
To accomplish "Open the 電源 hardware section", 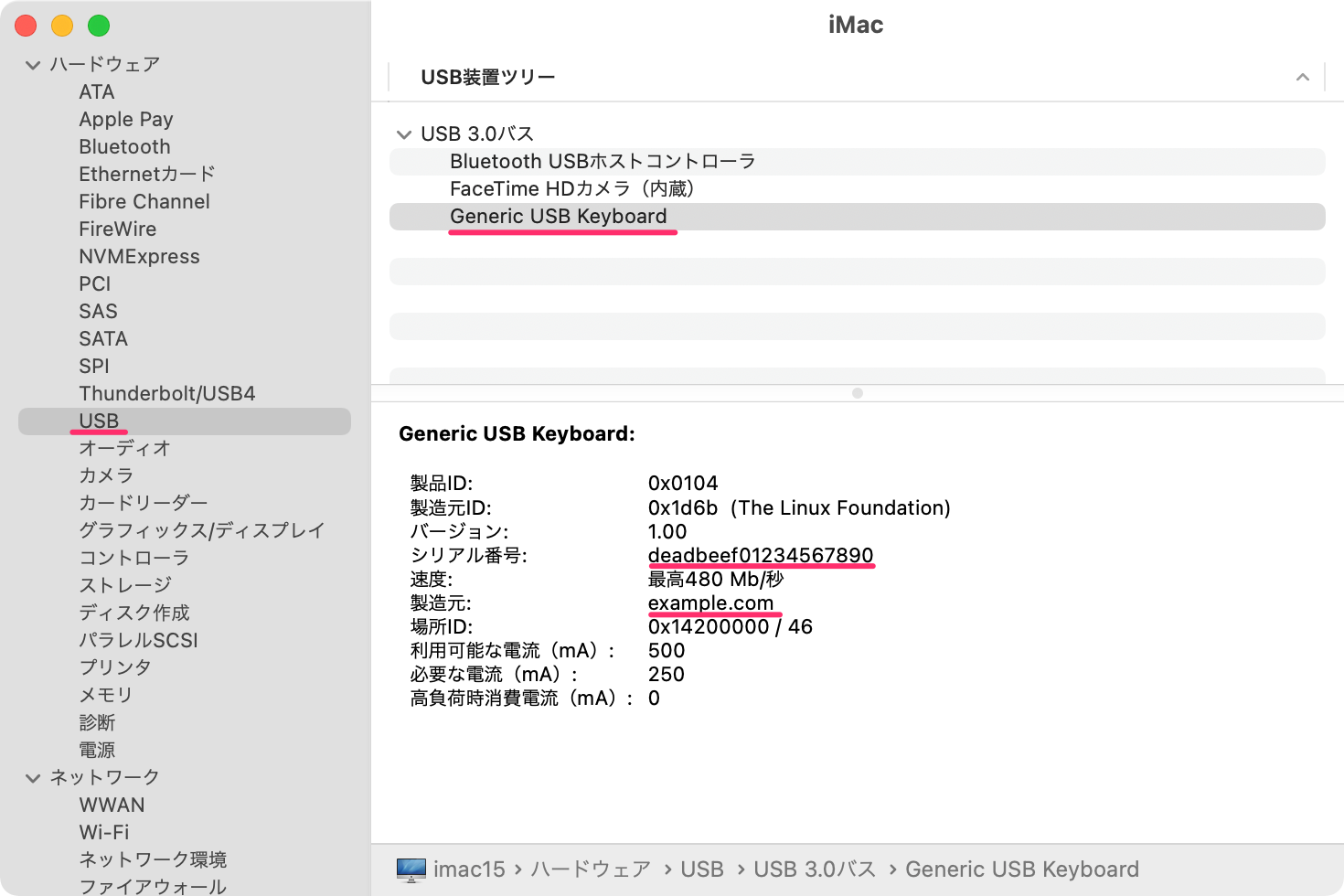I will click(96, 750).
